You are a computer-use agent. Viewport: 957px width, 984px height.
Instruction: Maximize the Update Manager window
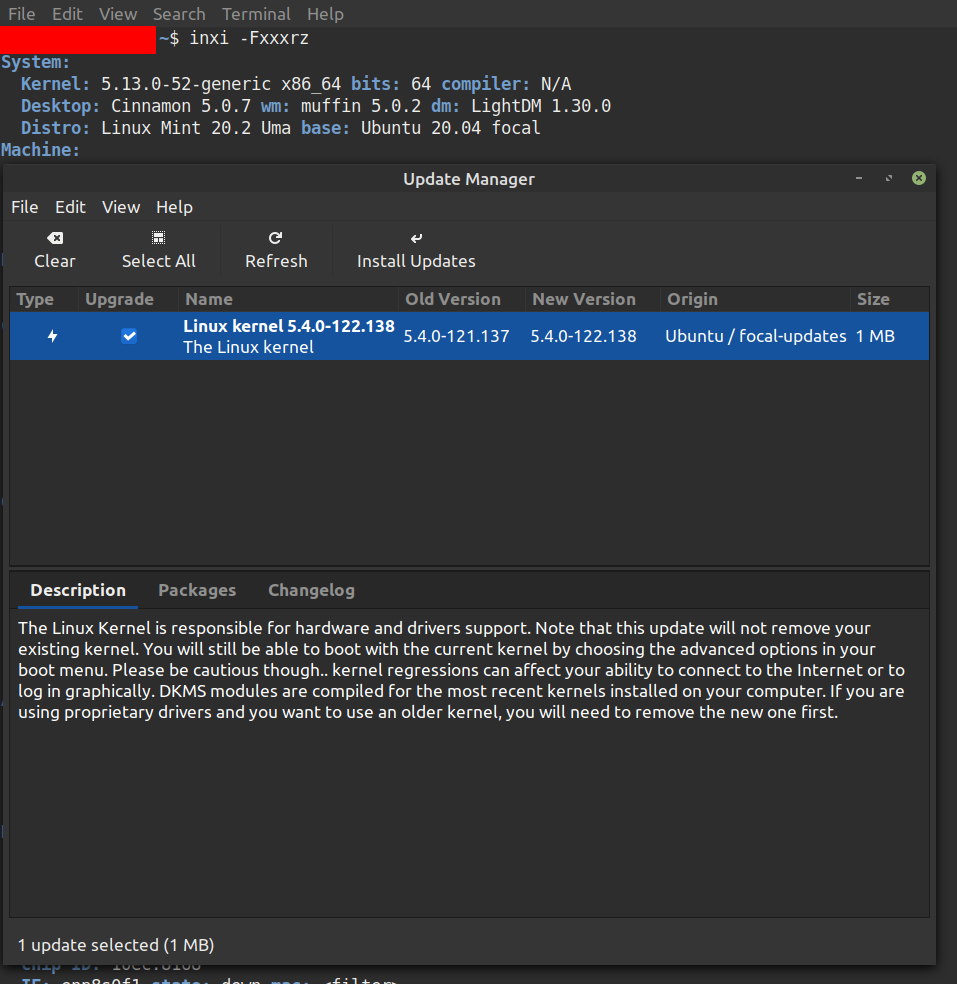(x=889, y=178)
